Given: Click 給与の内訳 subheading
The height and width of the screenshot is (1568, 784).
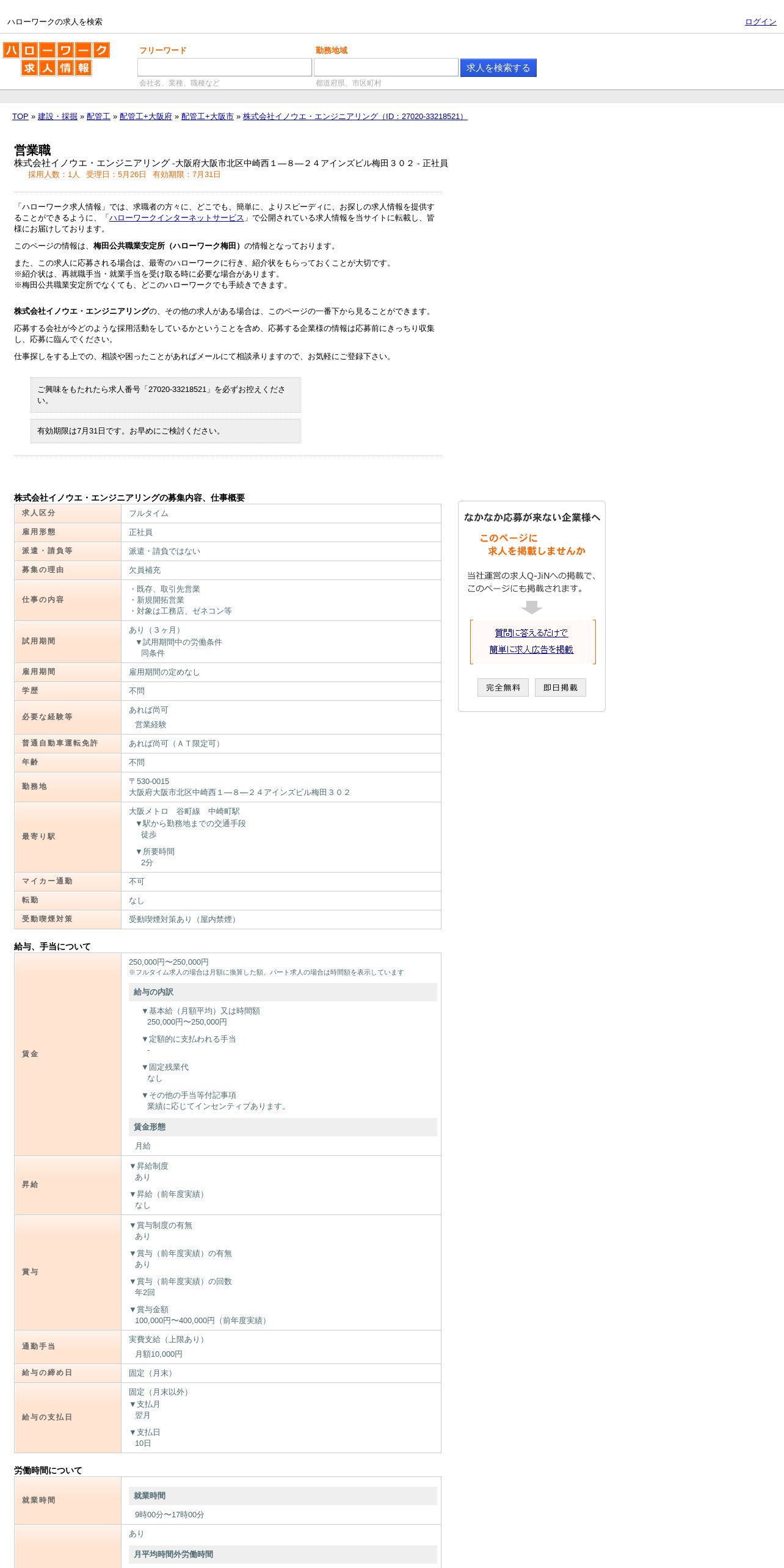Looking at the screenshot, I should 283,992.
